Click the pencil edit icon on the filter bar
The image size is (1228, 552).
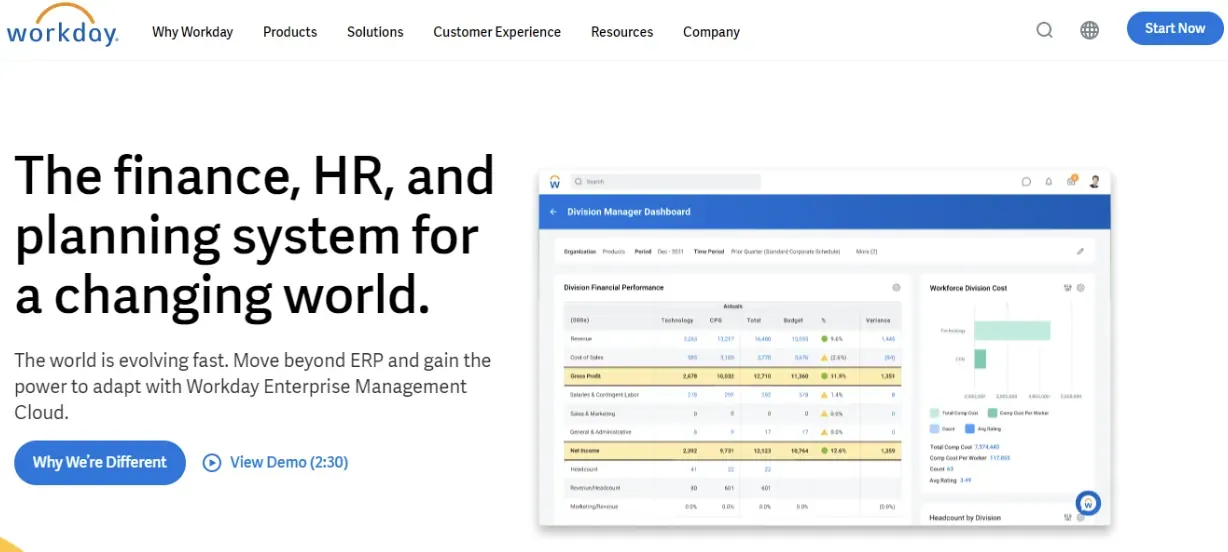(1080, 251)
